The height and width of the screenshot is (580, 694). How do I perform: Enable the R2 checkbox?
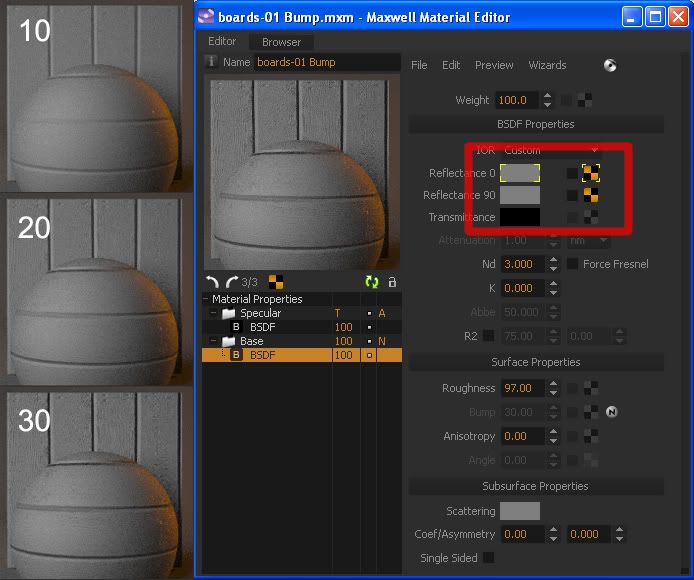(489, 336)
